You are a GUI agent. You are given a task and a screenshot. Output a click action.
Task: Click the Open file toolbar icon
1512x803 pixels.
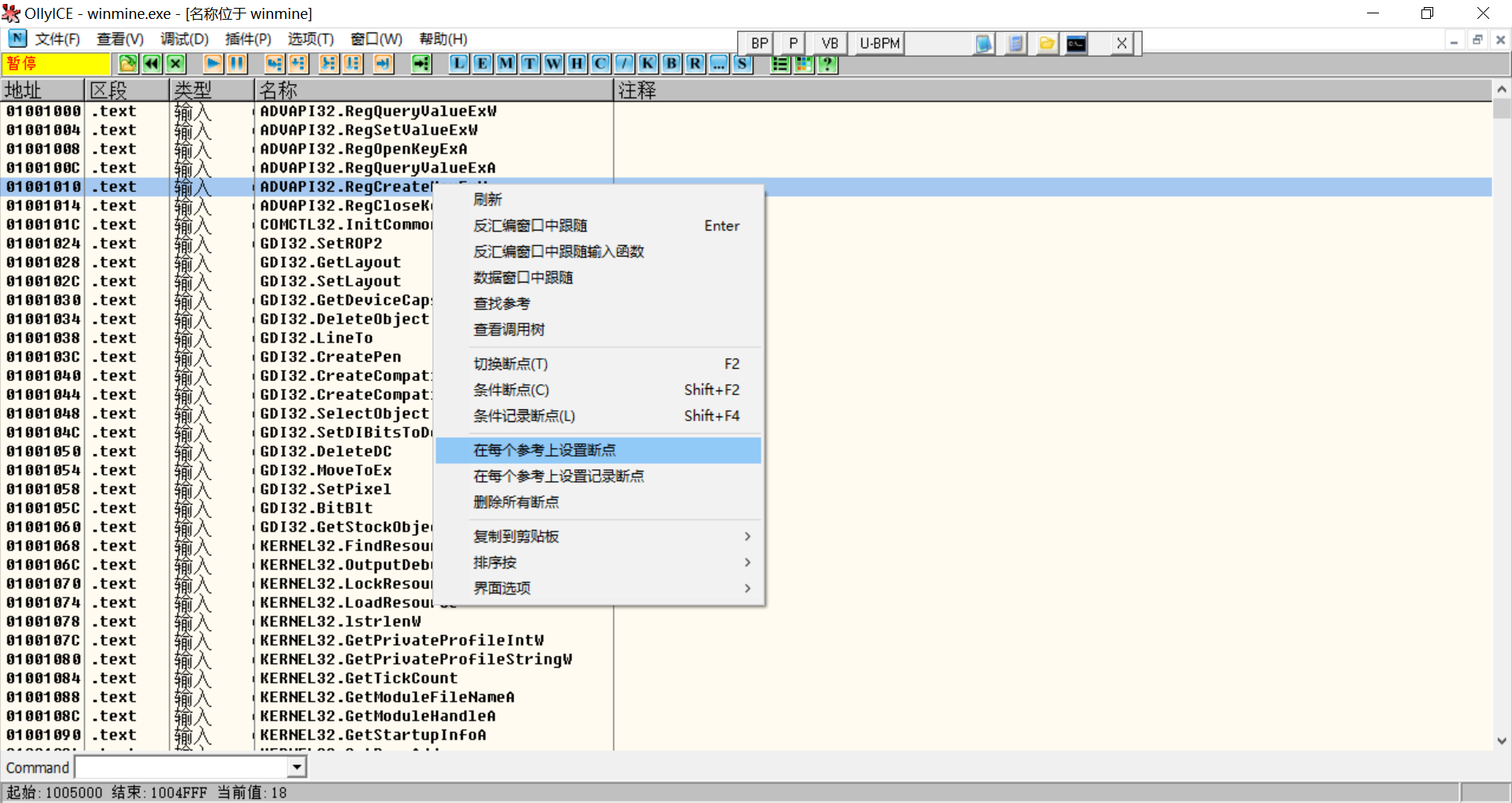tap(128, 64)
